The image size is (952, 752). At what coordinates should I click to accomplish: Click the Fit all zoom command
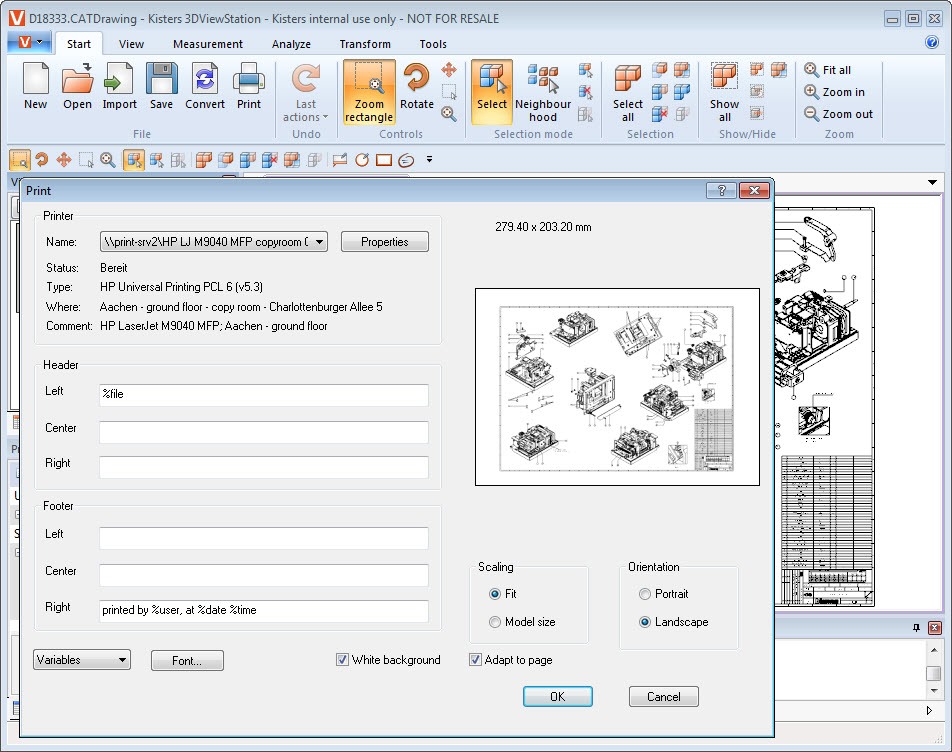[828, 70]
